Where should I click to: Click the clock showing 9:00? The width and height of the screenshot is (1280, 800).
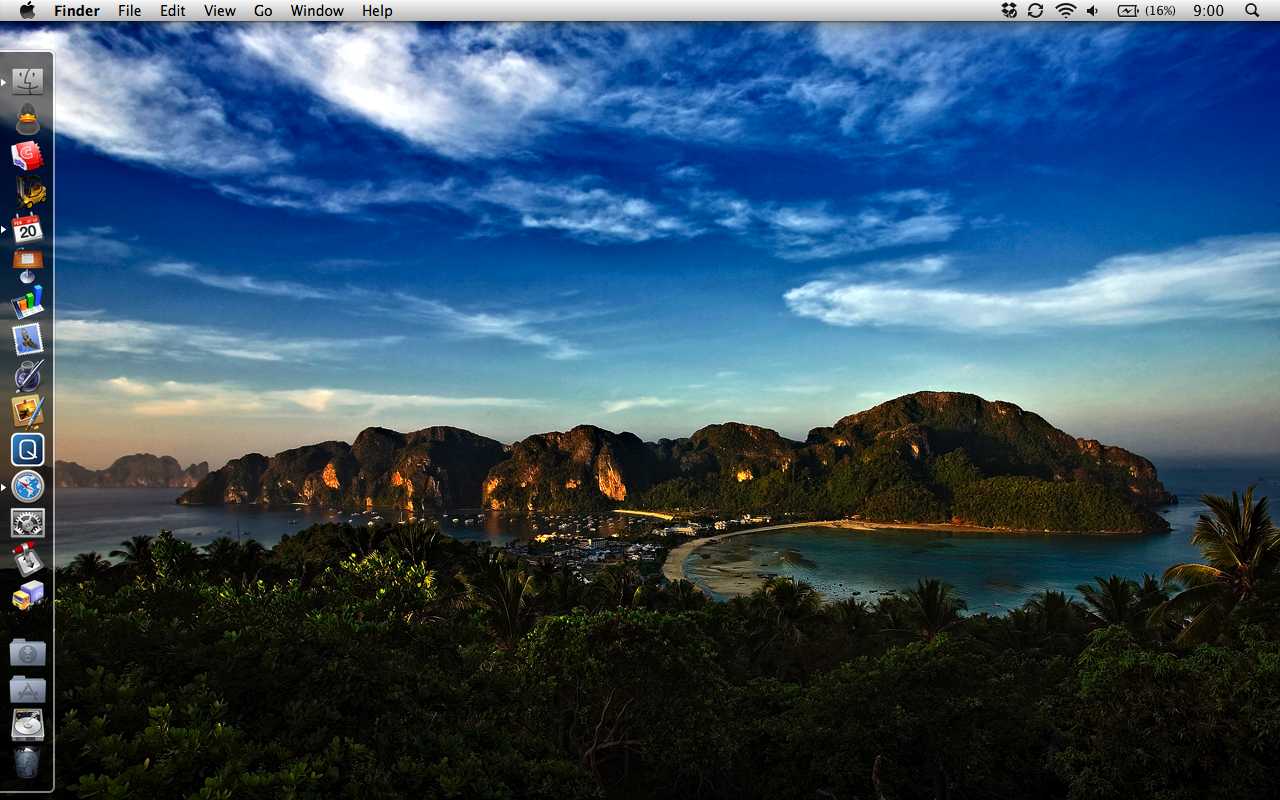tap(1208, 11)
